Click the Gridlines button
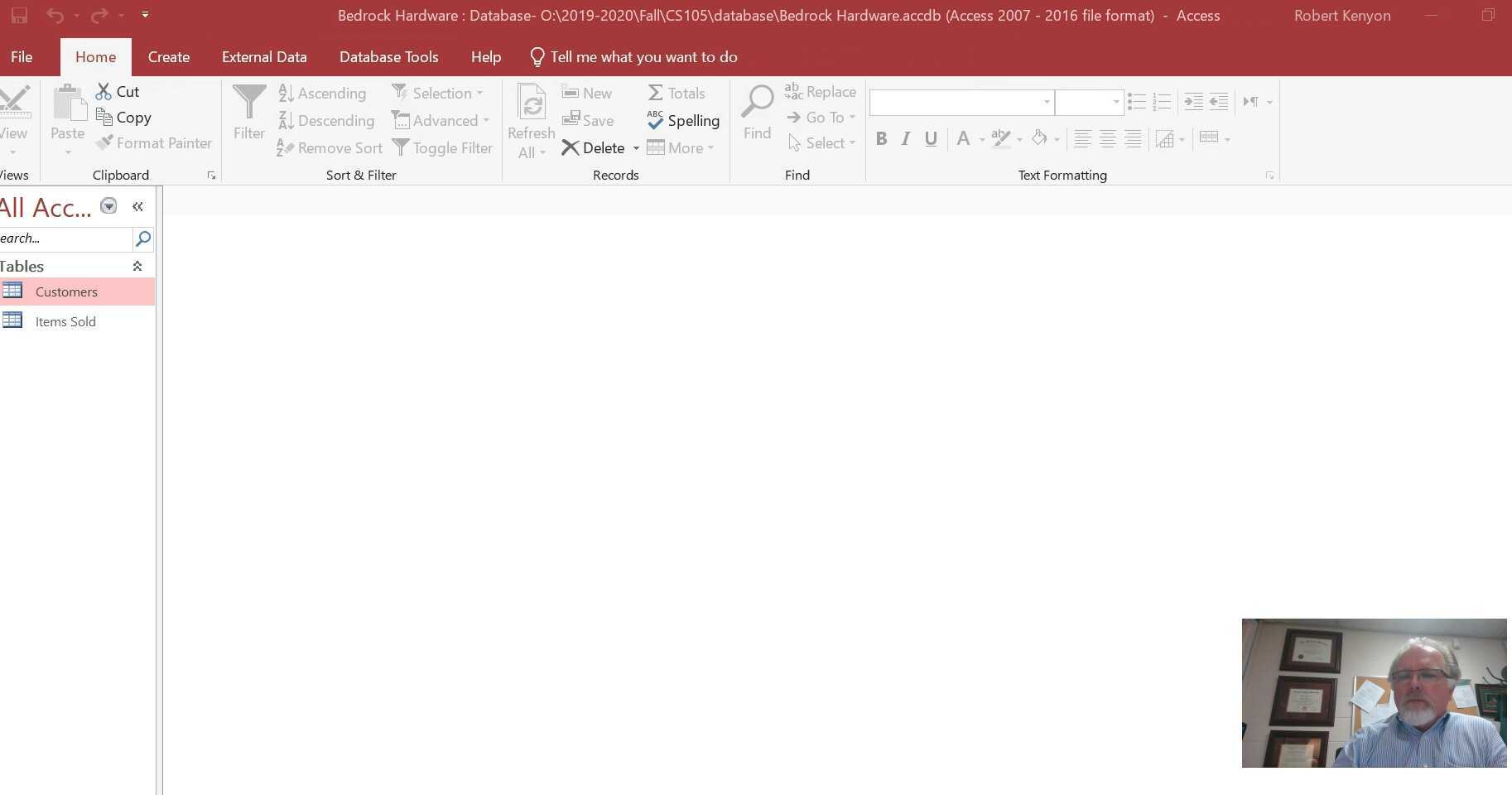 click(x=1164, y=138)
